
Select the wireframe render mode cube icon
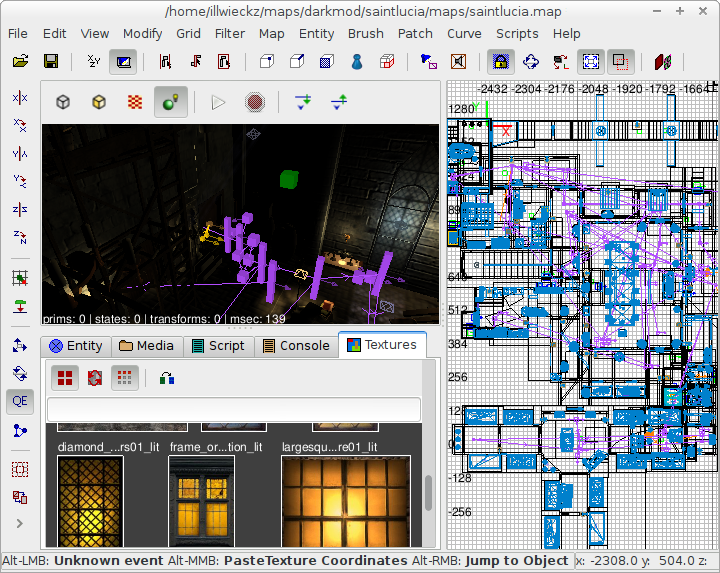coord(63,102)
